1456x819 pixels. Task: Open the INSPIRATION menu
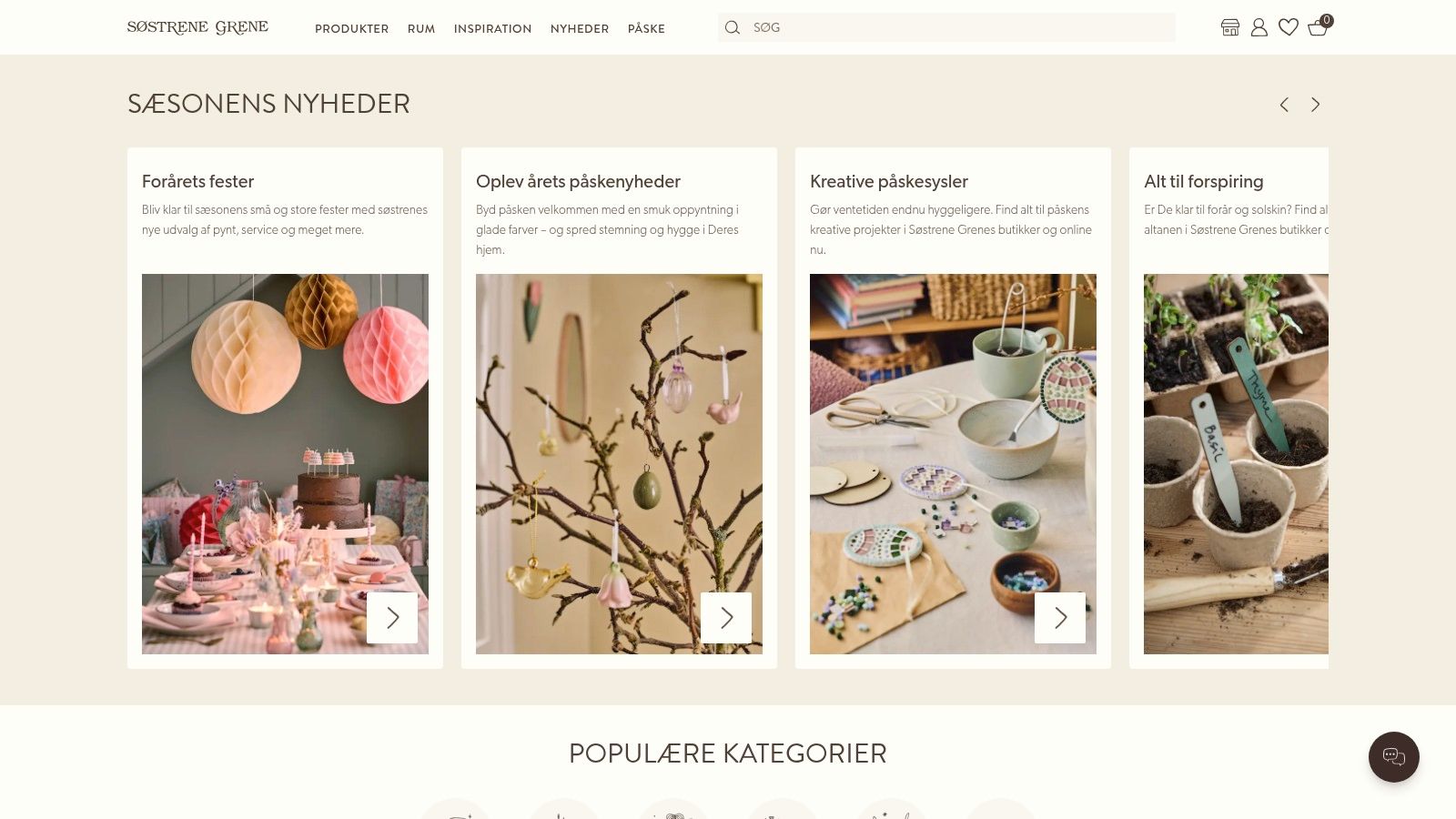point(492,29)
